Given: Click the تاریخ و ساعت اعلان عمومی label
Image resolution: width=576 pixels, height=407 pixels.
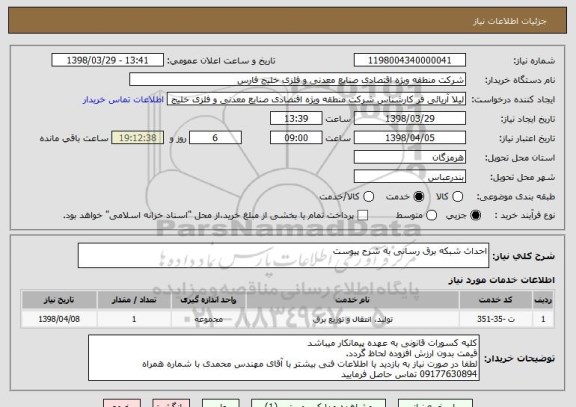Looking at the screenshot, I should point(221,61).
